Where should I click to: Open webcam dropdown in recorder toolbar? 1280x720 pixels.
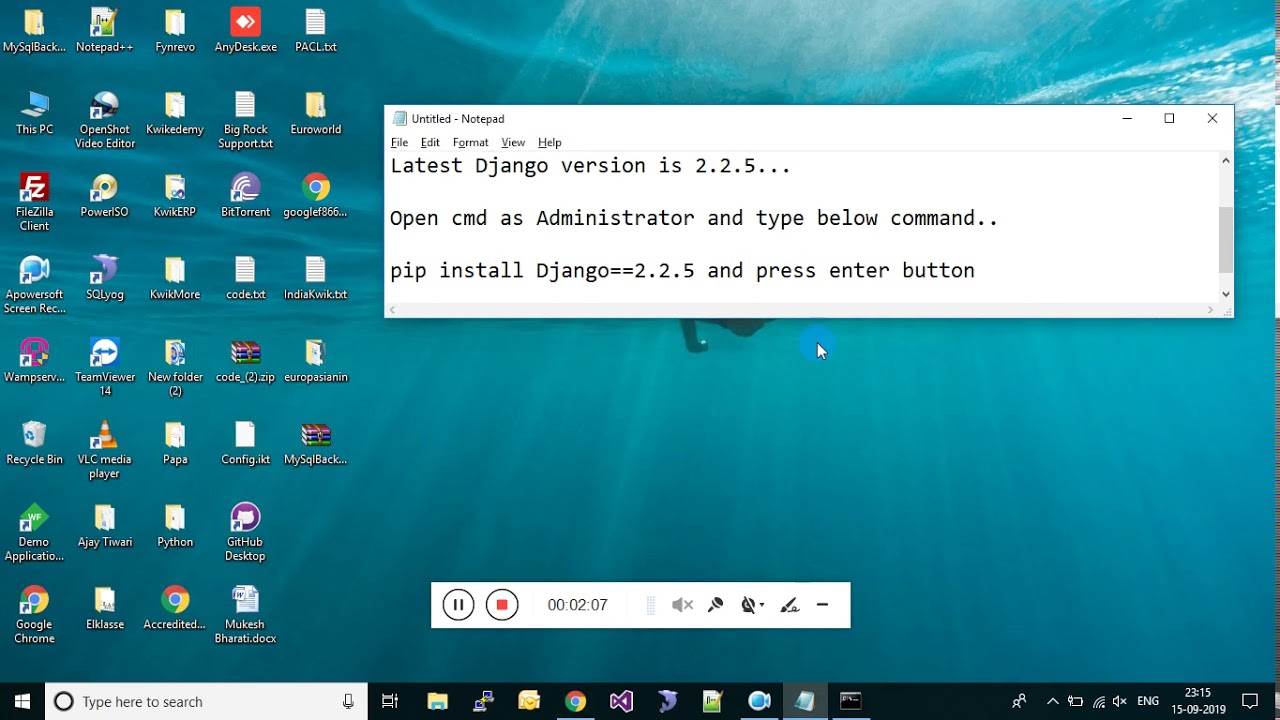pos(752,605)
